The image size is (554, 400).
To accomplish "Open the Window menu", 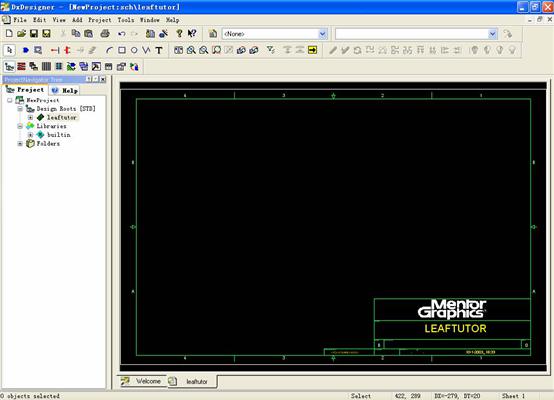I will point(150,20).
